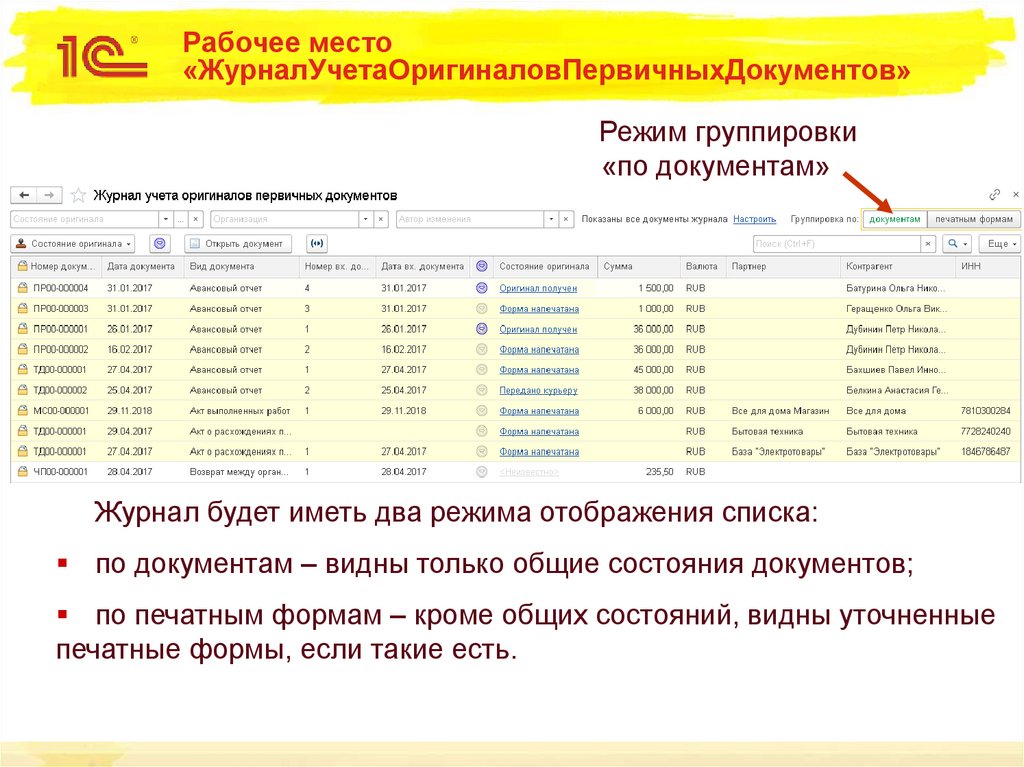Open Форма напечатана link in row МС00-000001

click(x=539, y=410)
